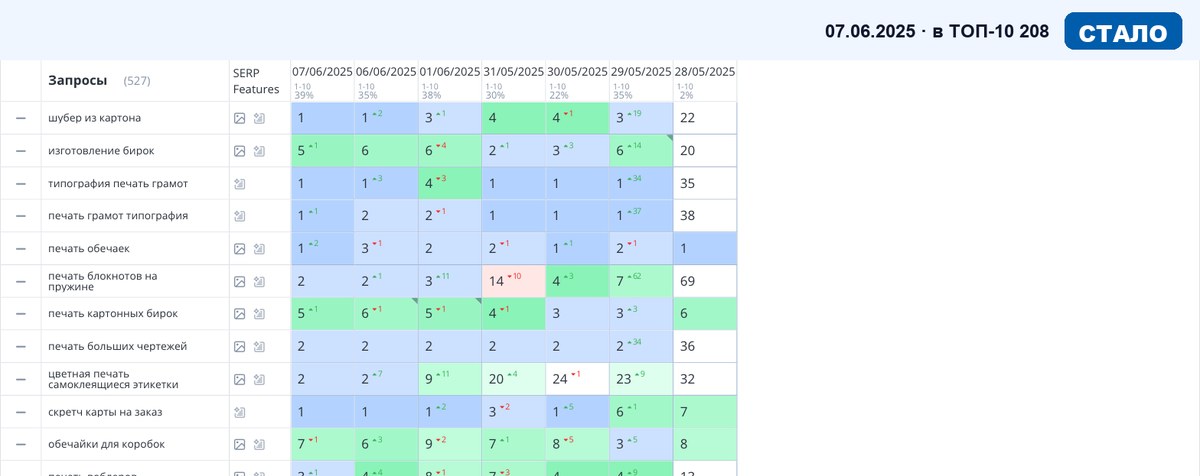Select the query цветная печать самоклеящиеся этикетки
1200x476 pixels.
tap(113, 379)
